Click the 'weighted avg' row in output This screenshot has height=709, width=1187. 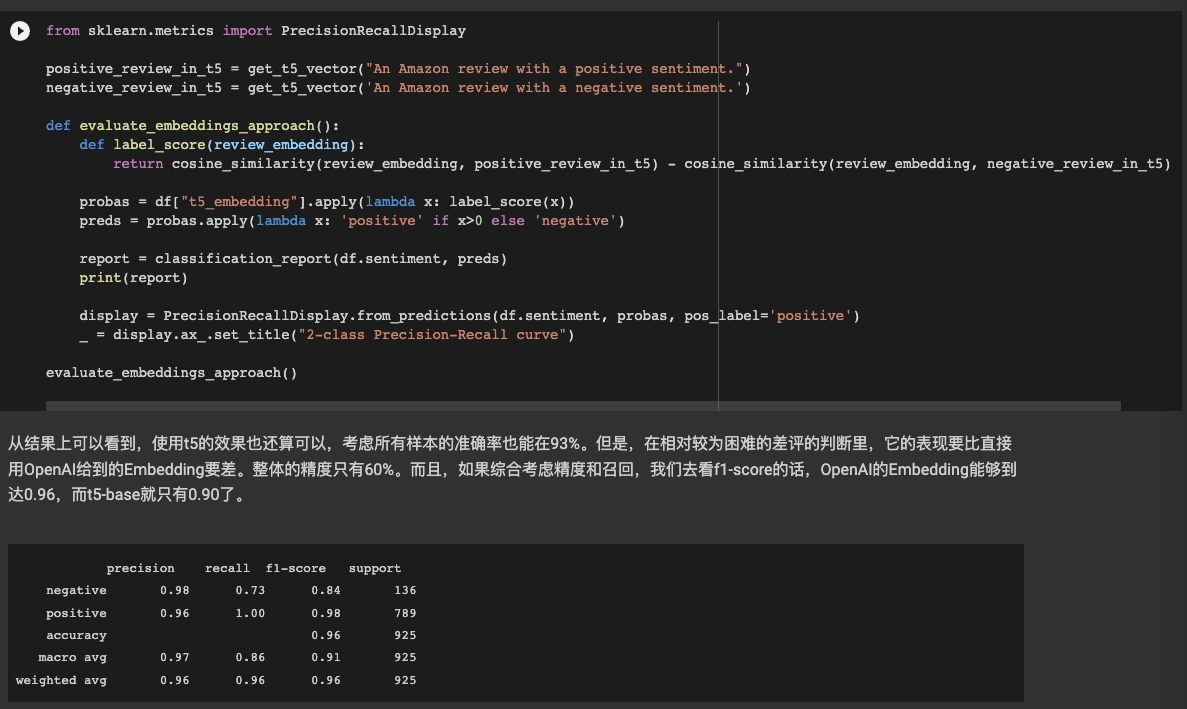point(216,680)
